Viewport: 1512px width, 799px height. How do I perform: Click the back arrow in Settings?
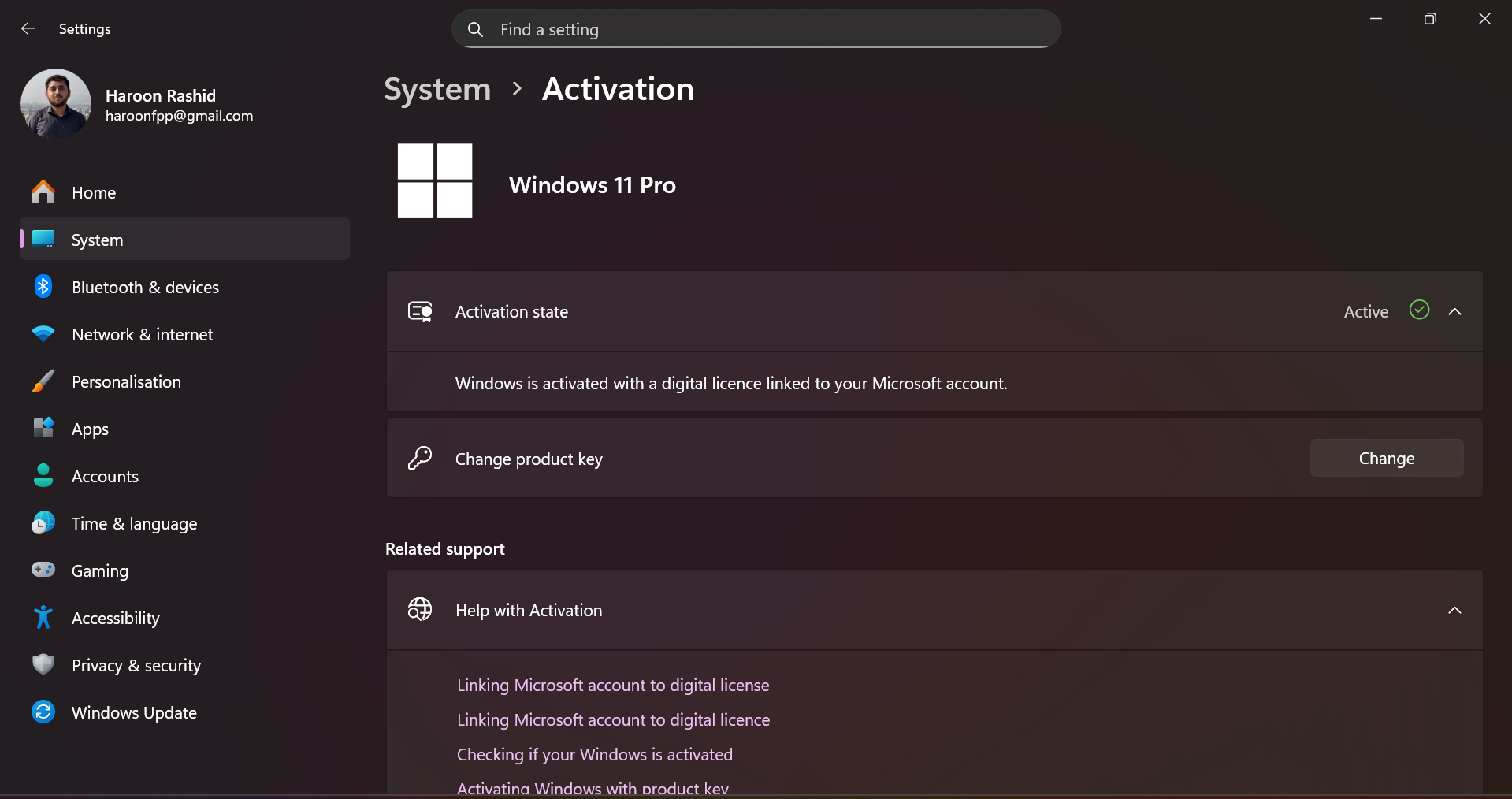pyautogui.click(x=28, y=29)
